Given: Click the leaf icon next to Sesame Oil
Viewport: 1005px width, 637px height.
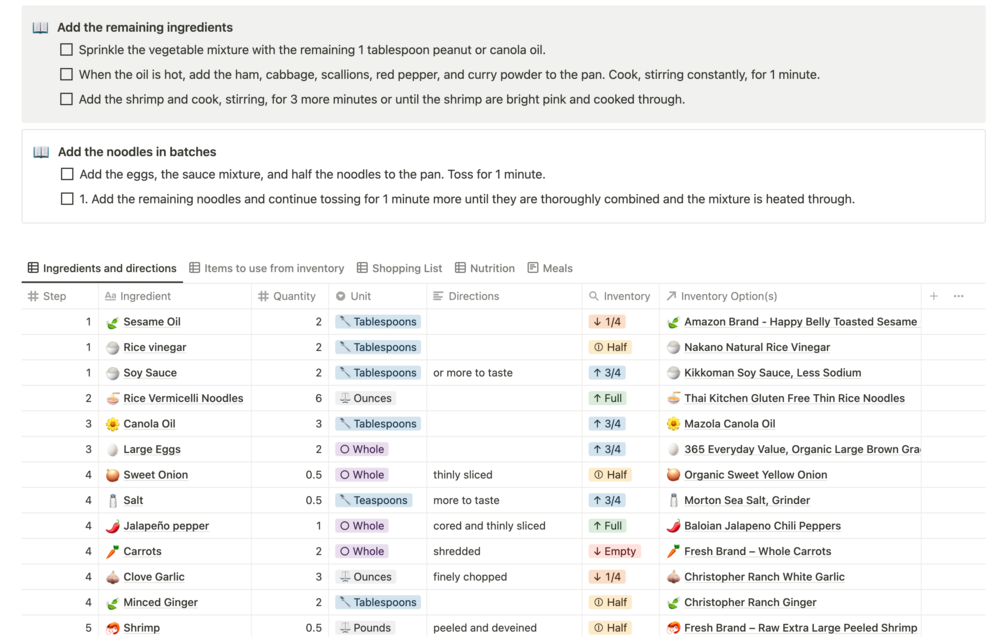Looking at the screenshot, I should (x=113, y=322).
